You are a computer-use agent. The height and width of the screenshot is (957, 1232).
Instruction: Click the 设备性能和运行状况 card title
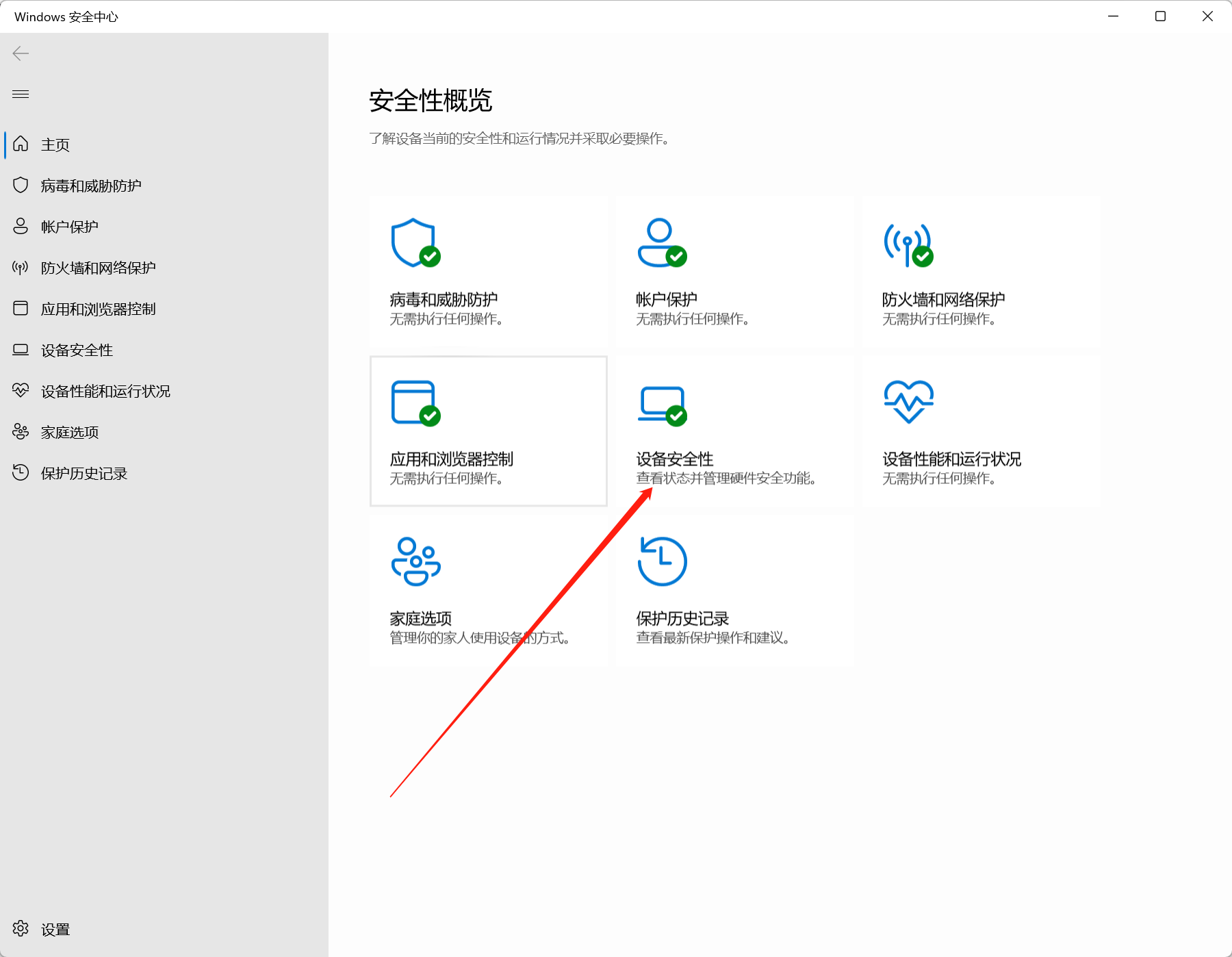click(951, 459)
